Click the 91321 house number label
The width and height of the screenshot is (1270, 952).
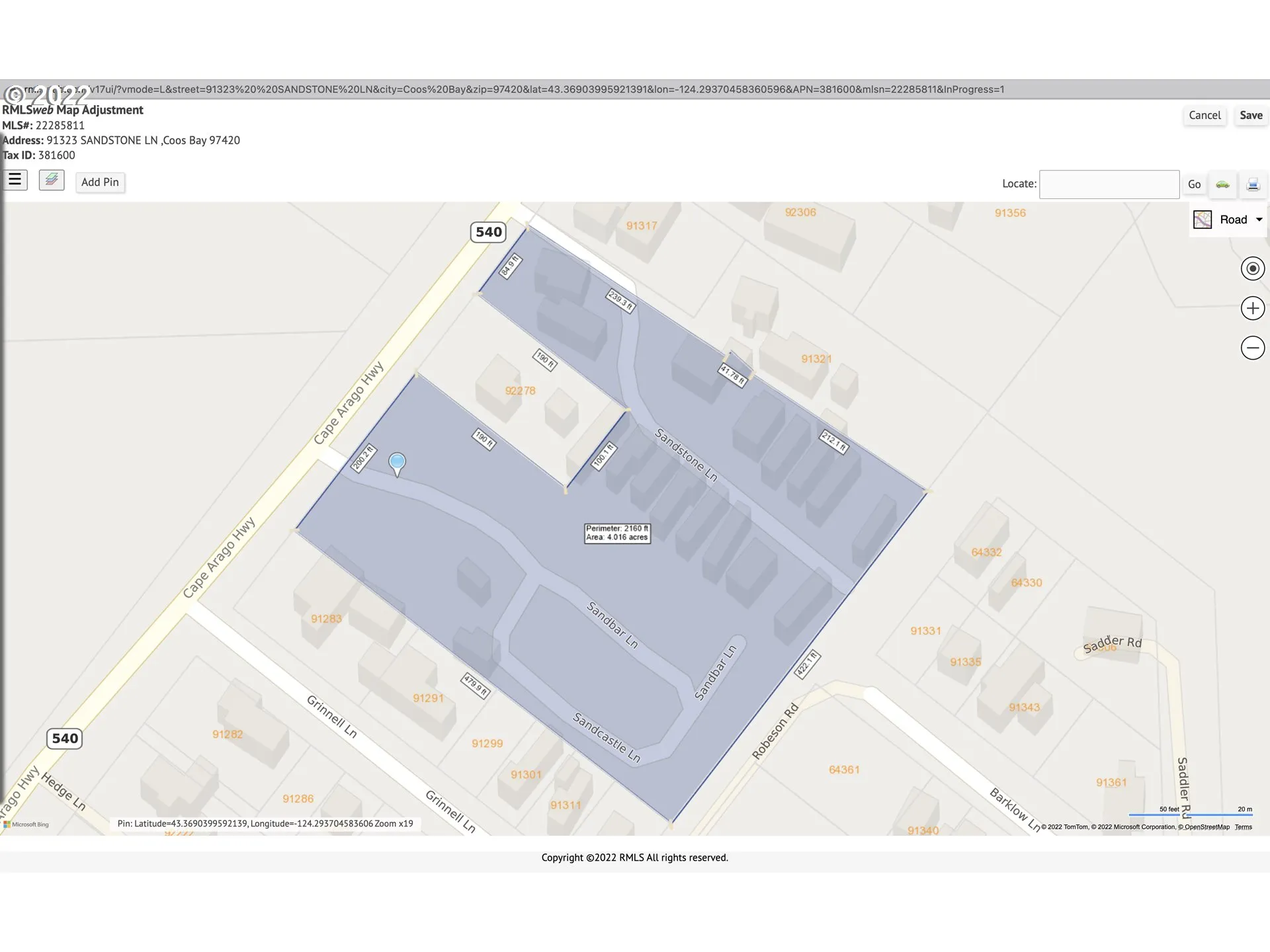[816, 359]
